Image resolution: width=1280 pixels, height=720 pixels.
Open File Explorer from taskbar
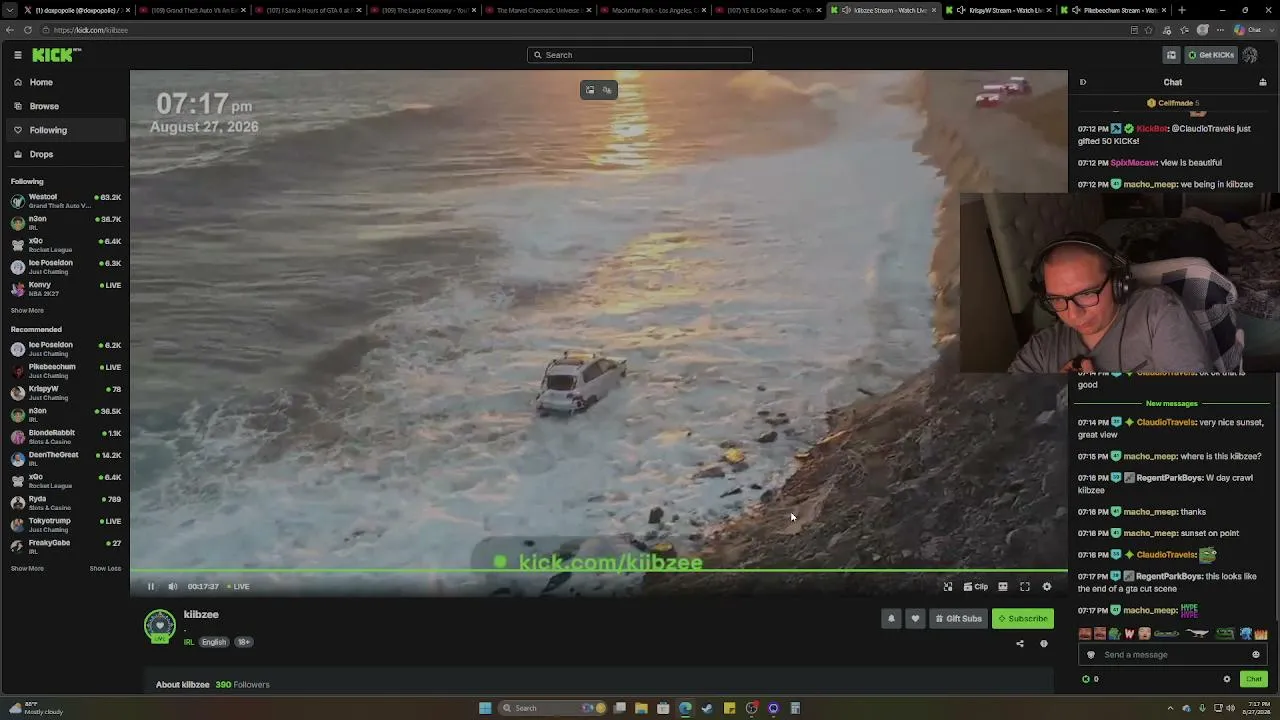pyautogui.click(x=641, y=708)
